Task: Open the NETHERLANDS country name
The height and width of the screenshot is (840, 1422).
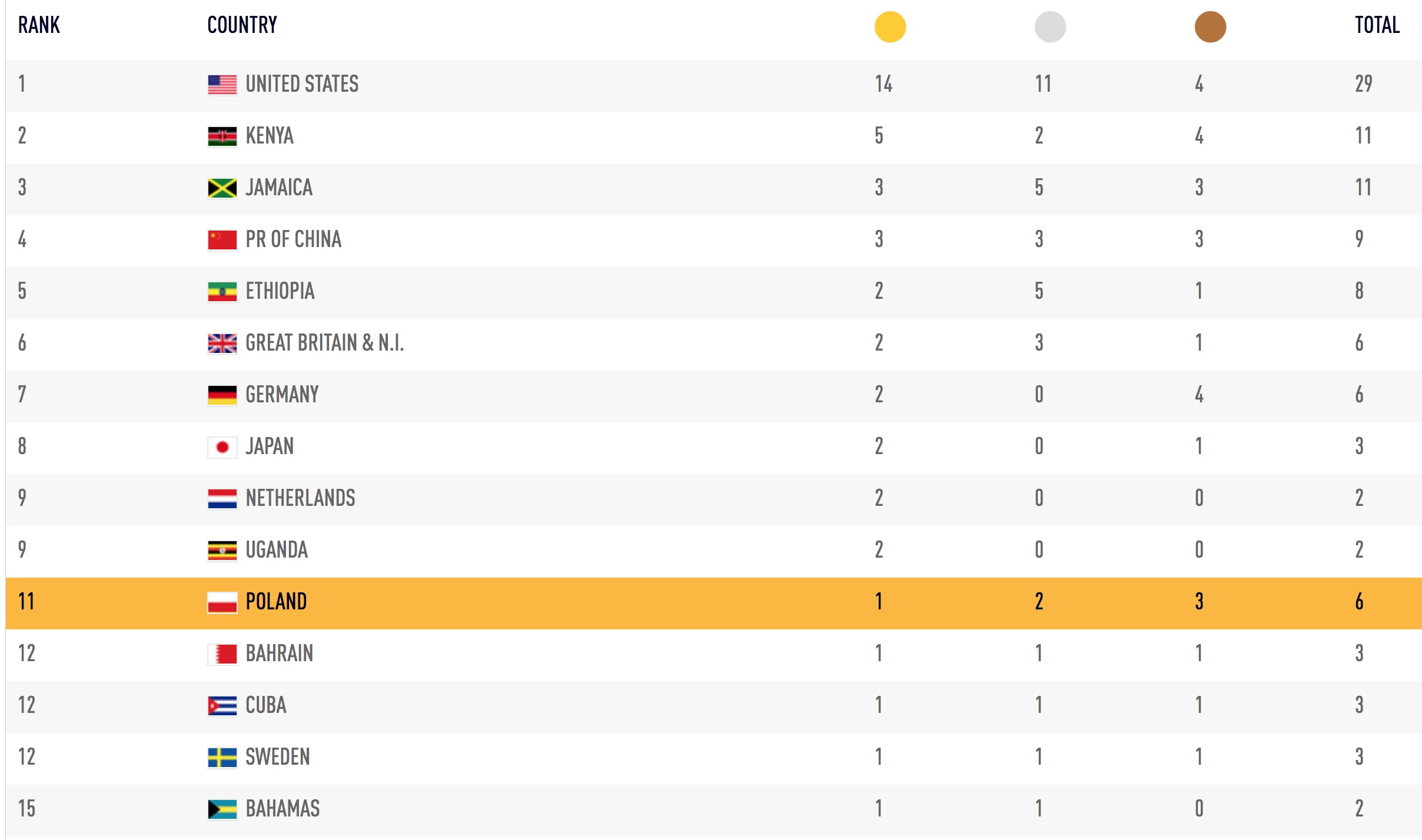Action: (300, 498)
